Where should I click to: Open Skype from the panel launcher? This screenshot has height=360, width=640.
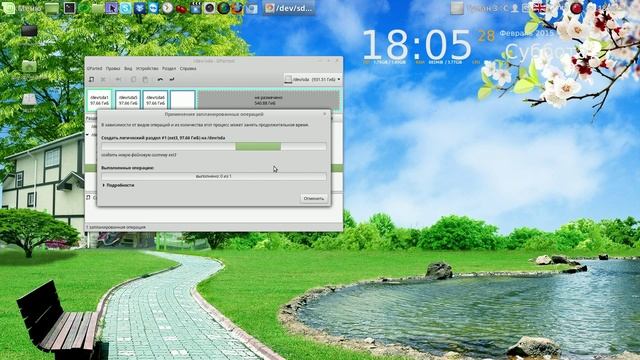(126, 8)
